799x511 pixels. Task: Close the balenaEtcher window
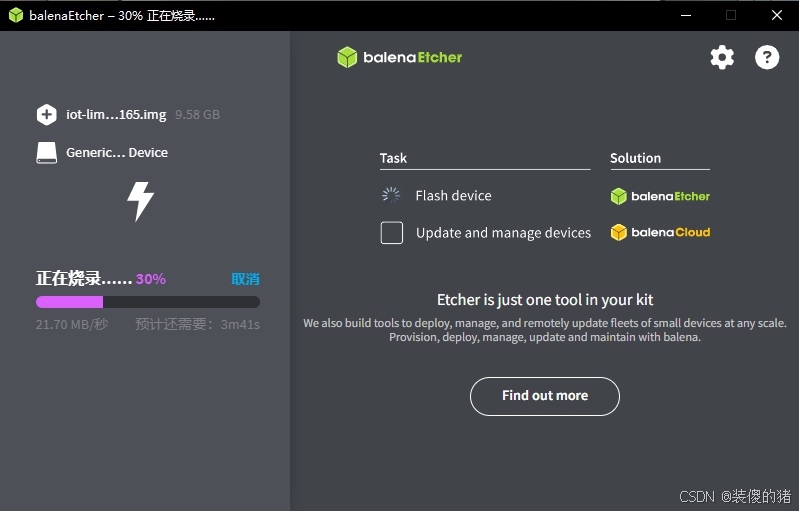click(777, 15)
